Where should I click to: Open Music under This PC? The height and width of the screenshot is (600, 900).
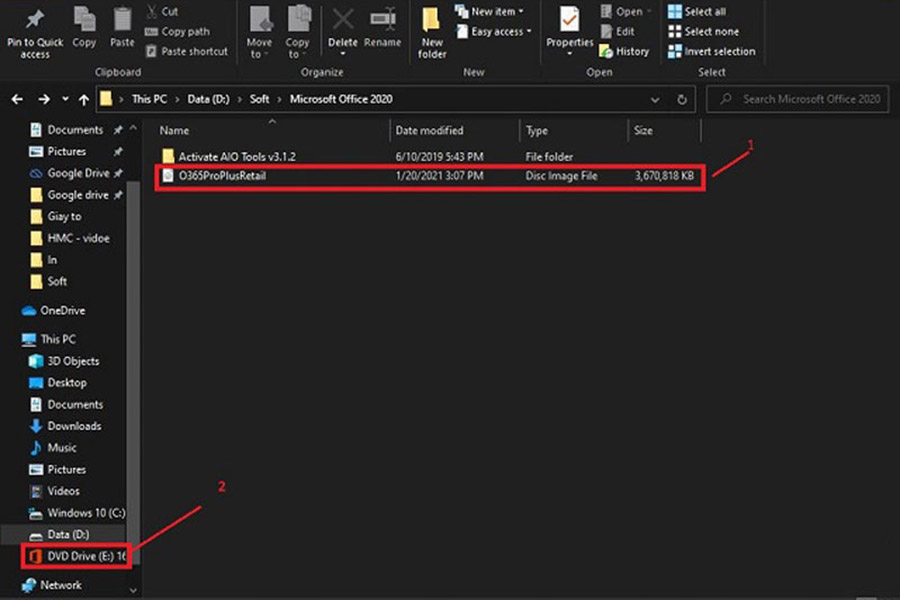(53, 448)
